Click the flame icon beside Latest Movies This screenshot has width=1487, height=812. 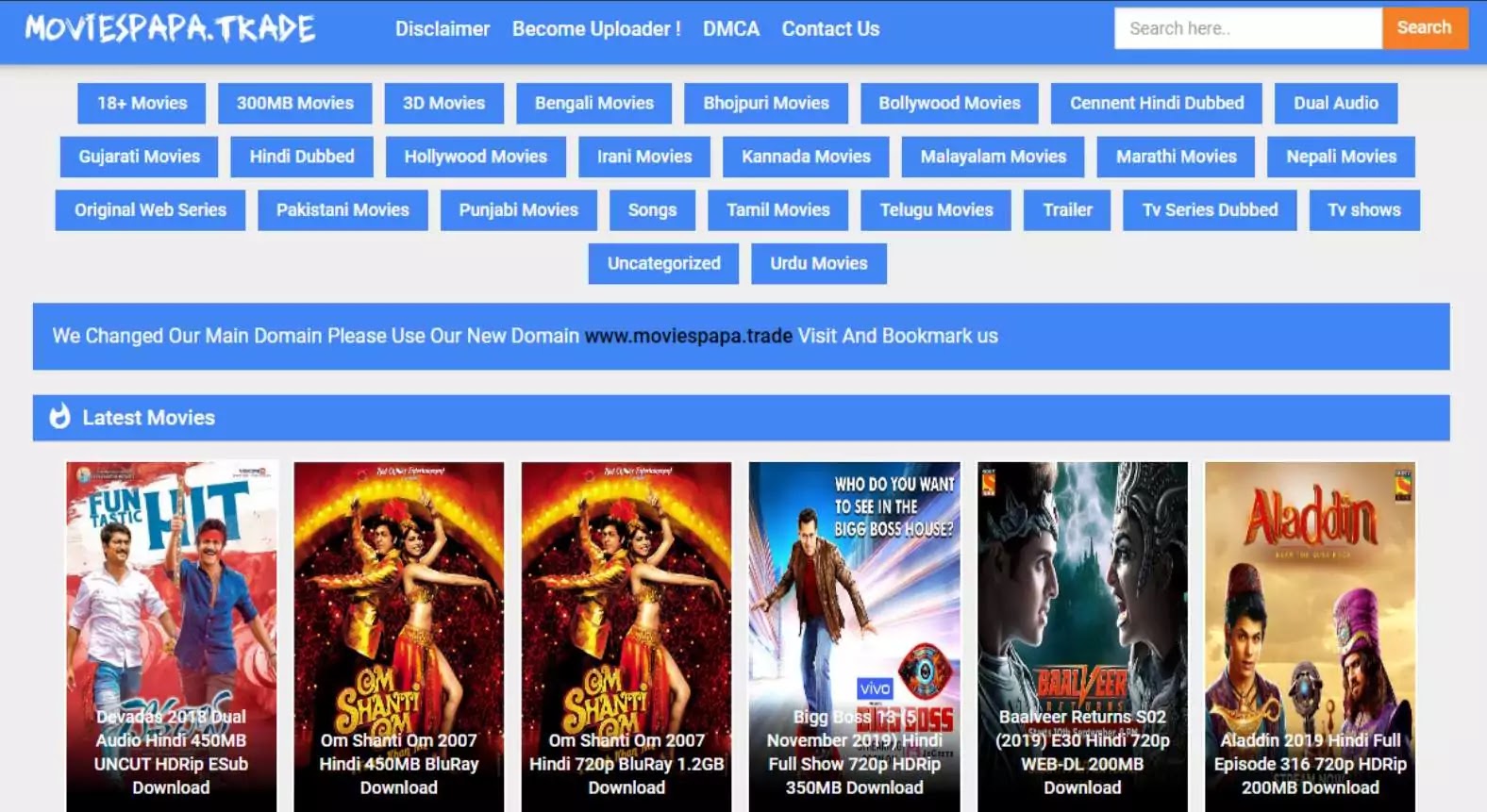(x=59, y=417)
